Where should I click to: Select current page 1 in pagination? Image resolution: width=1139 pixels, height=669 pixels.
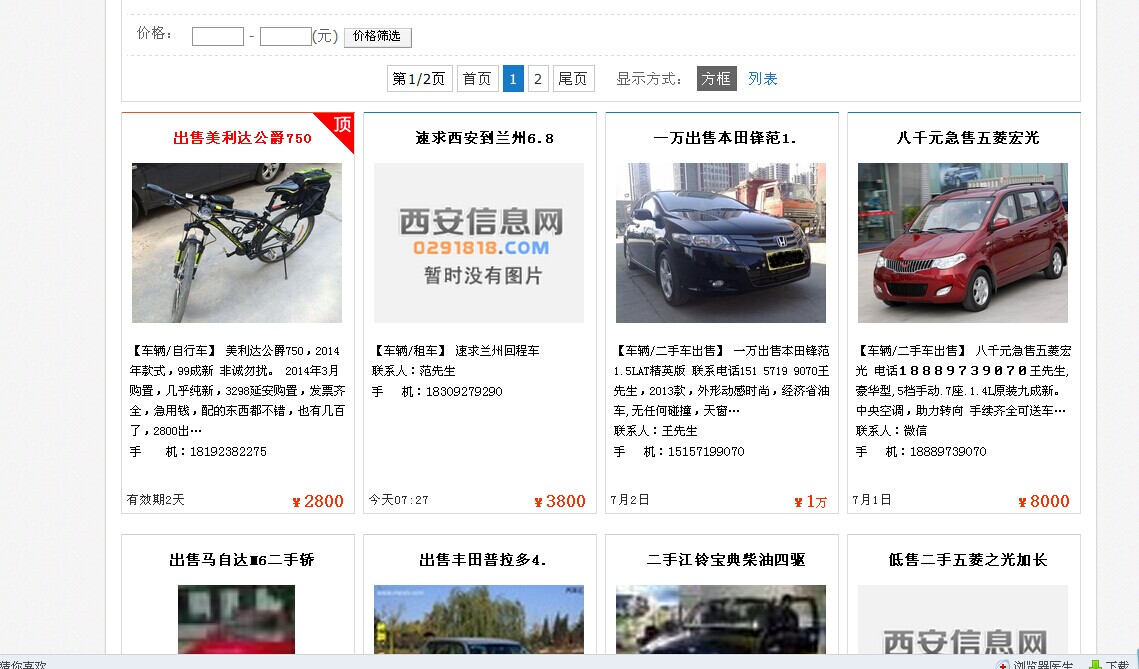tap(513, 79)
